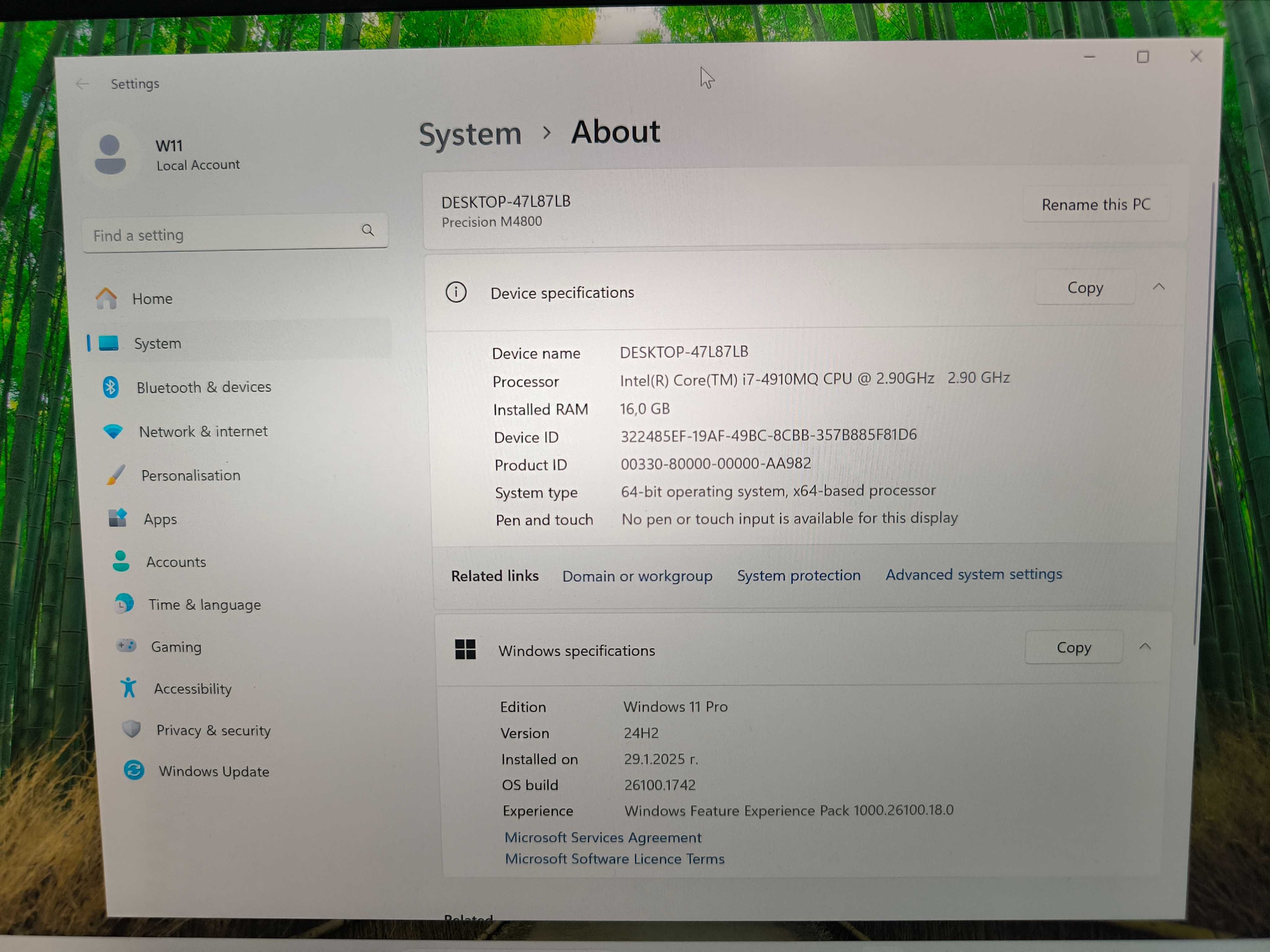Click the Installed RAM value 16,0 GB
The height and width of the screenshot is (952, 1270).
pos(644,408)
